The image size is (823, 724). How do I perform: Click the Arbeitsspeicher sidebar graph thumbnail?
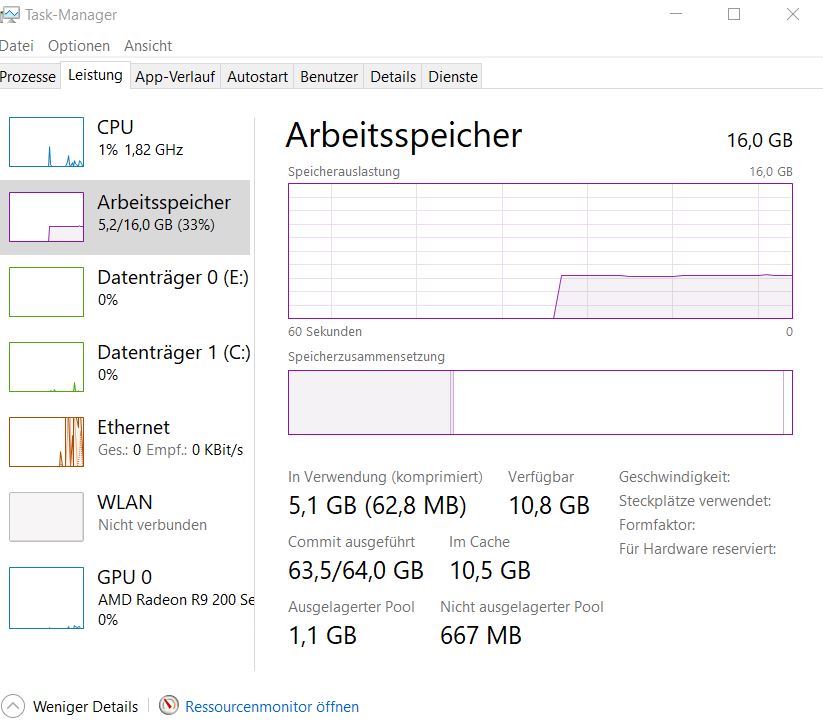pos(46,217)
